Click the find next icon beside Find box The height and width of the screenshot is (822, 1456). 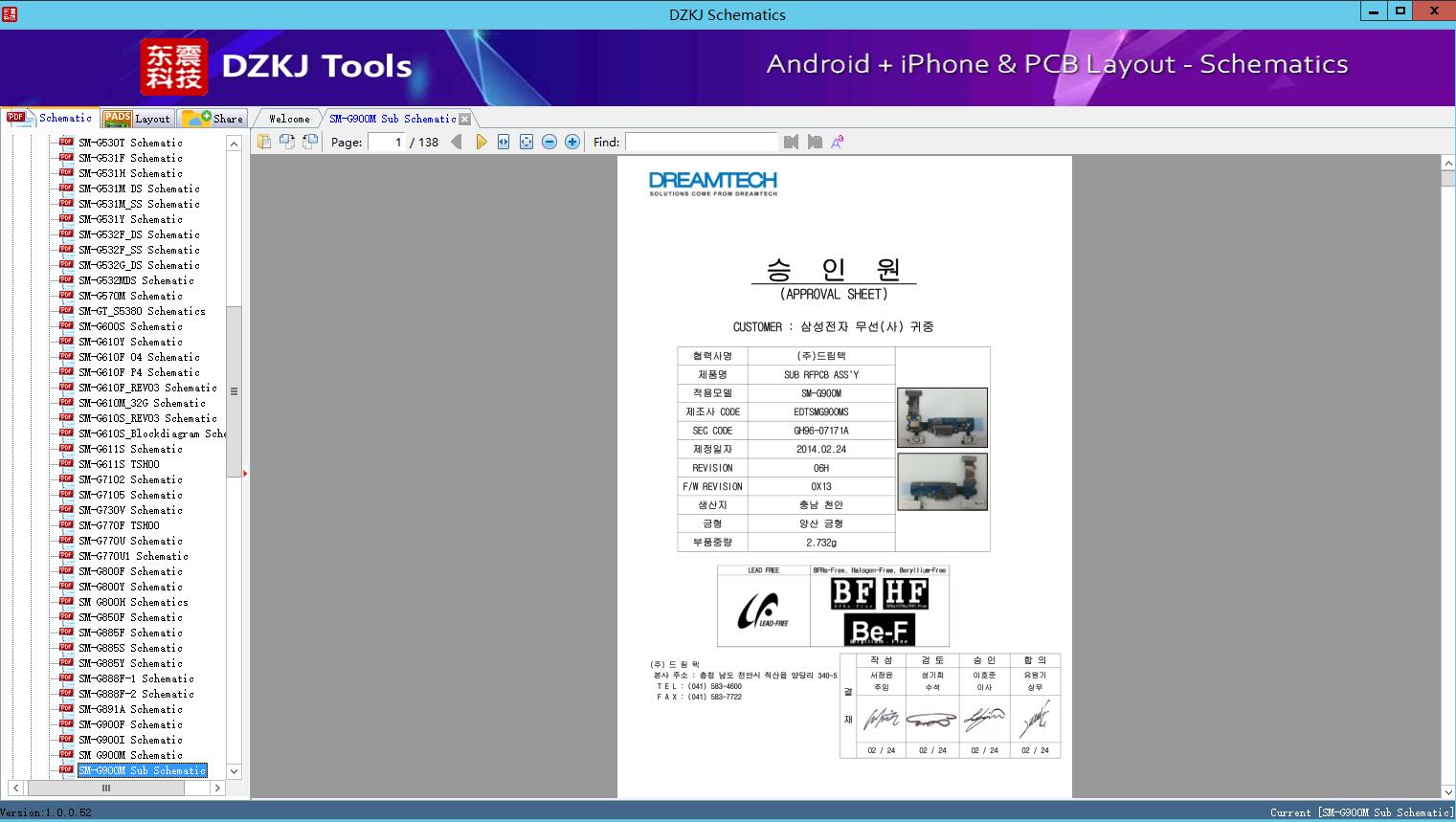pos(815,142)
